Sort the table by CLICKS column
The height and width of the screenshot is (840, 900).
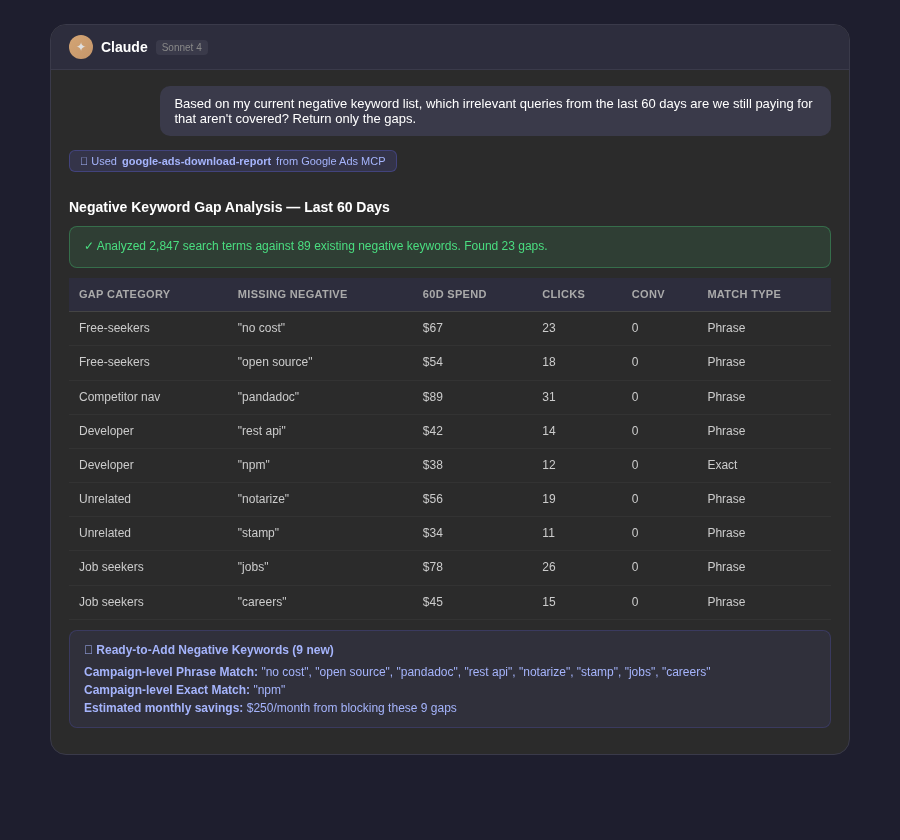[x=563, y=294]
